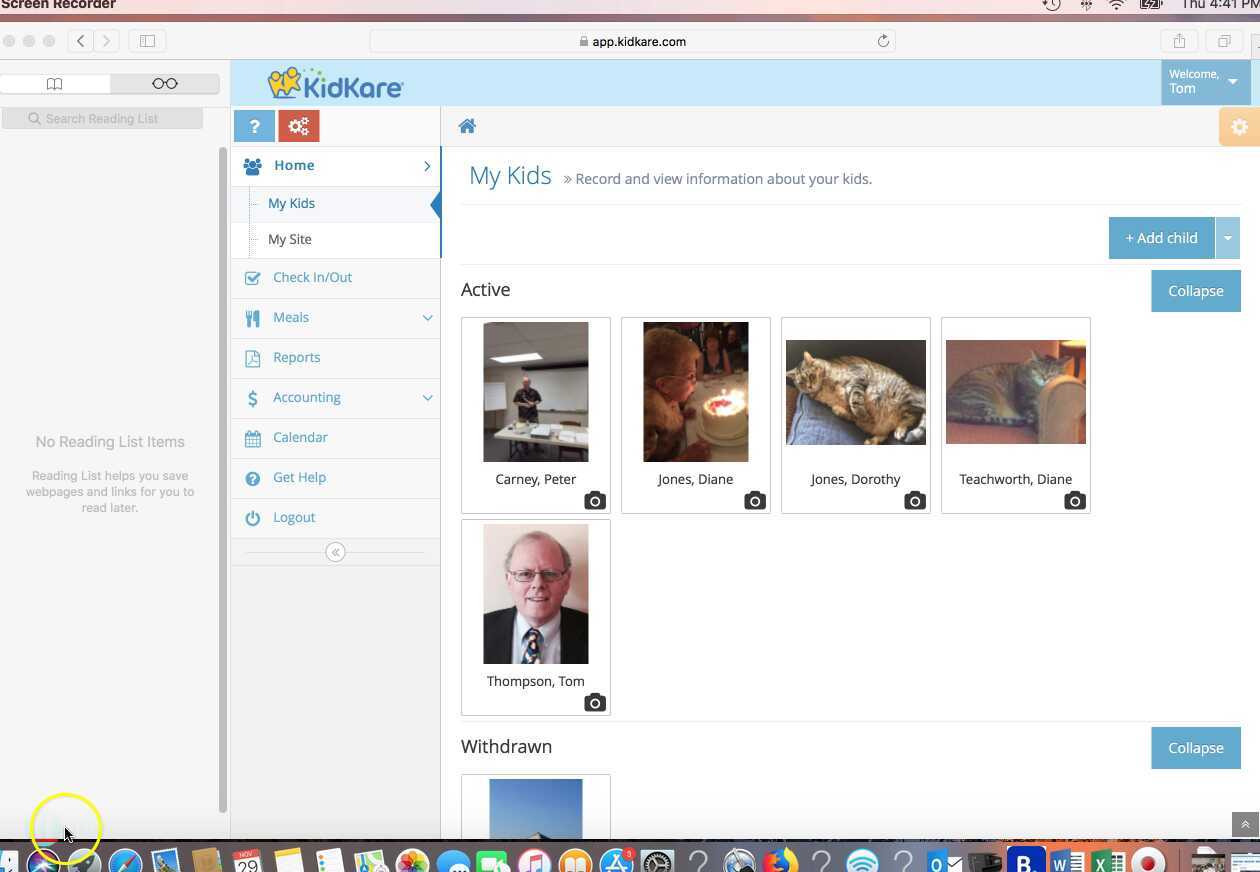Image resolution: width=1260 pixels, height=872 pixels.
Task: Open Jones, Diane photo thumbnail
Action: click(x=695, y=392)
